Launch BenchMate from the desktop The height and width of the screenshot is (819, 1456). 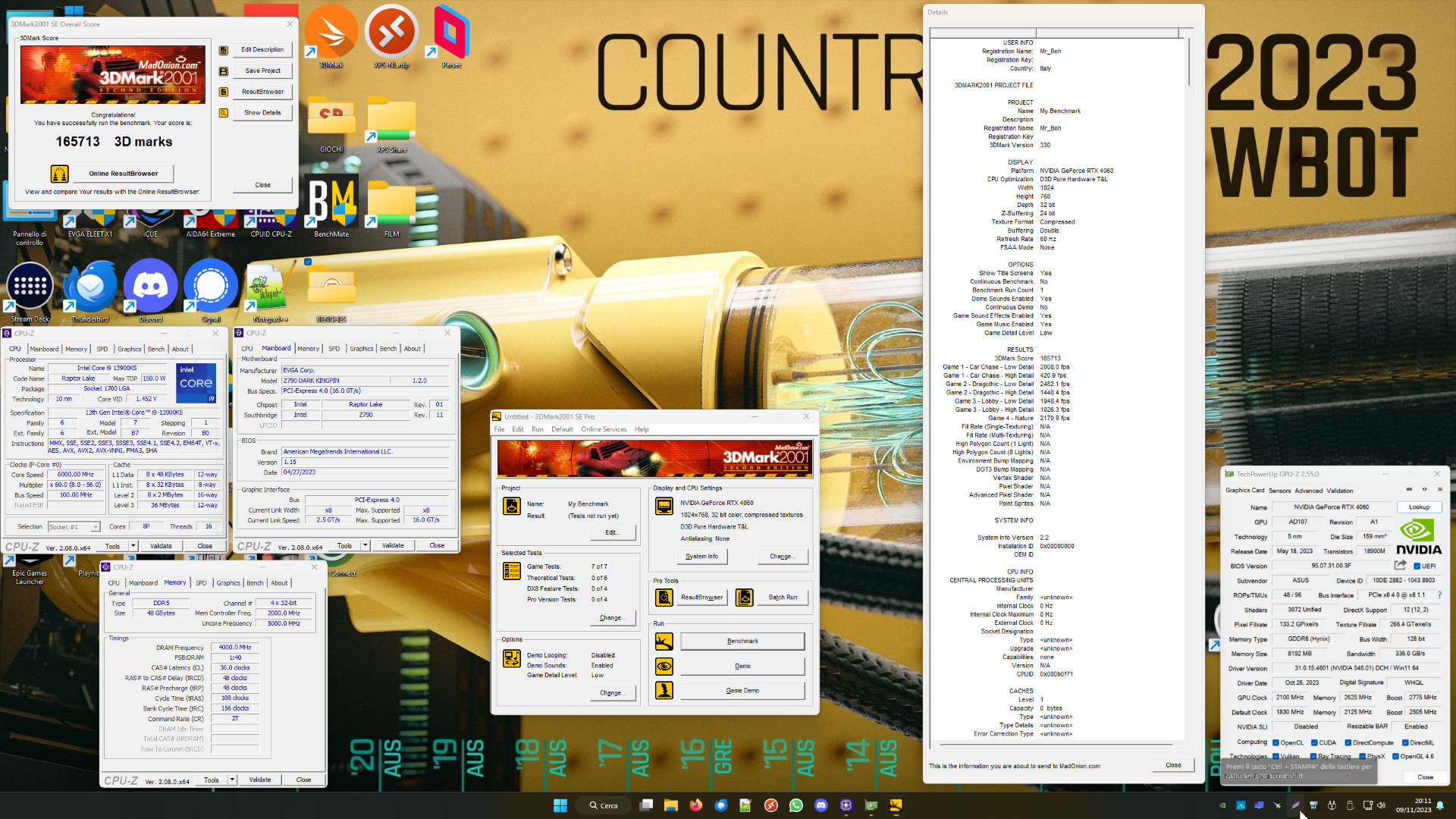click(x=331, y=206)
